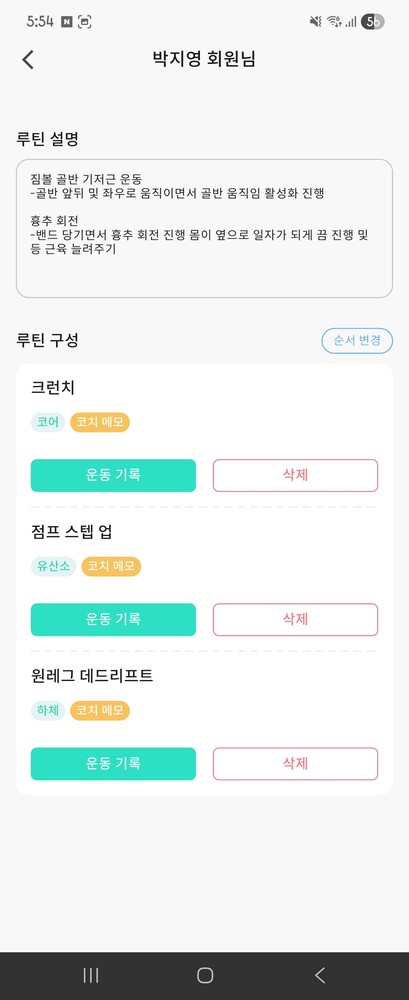Tap the Android home button
Screen dimensions: 409x1000
click(205, 974)
